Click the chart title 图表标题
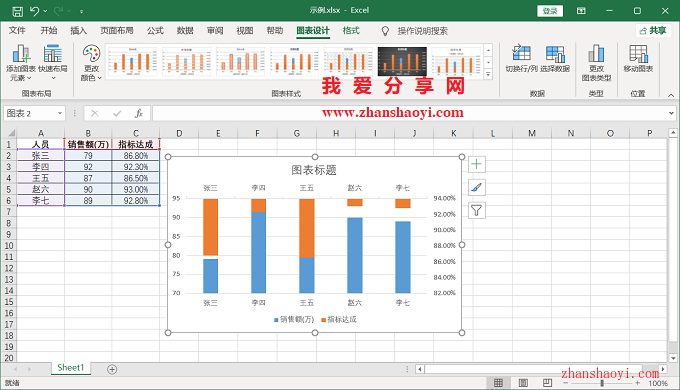The height and width of the screenshot is (390, 680). pos(314,170)
